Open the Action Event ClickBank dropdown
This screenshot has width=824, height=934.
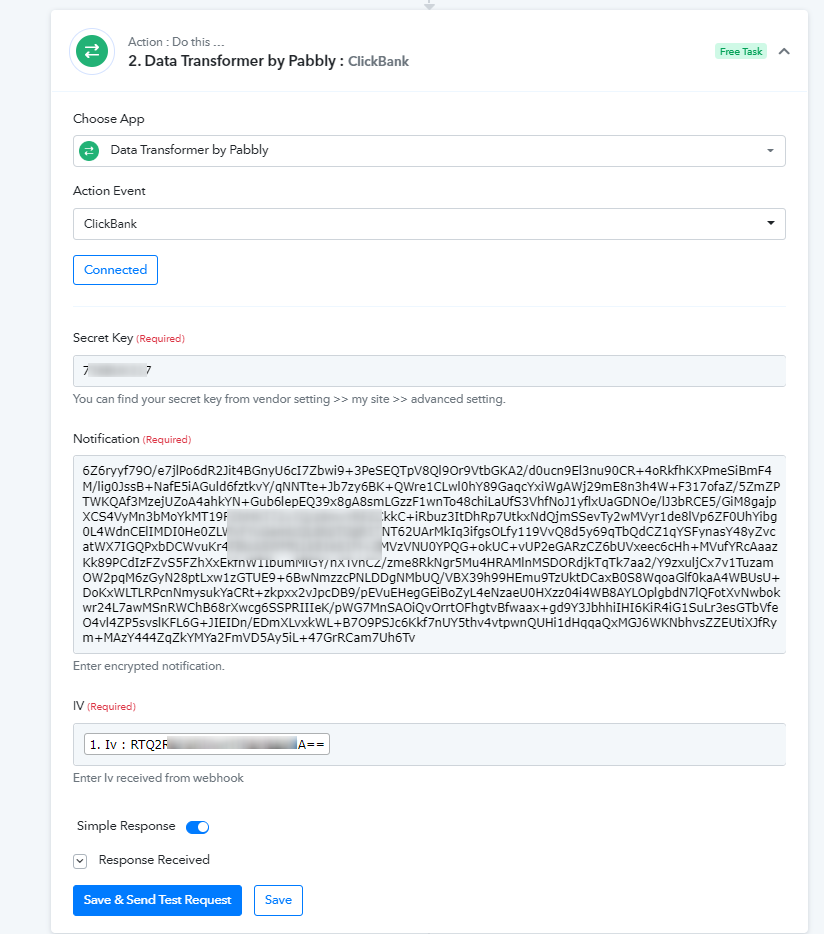[x=429, y=224]
